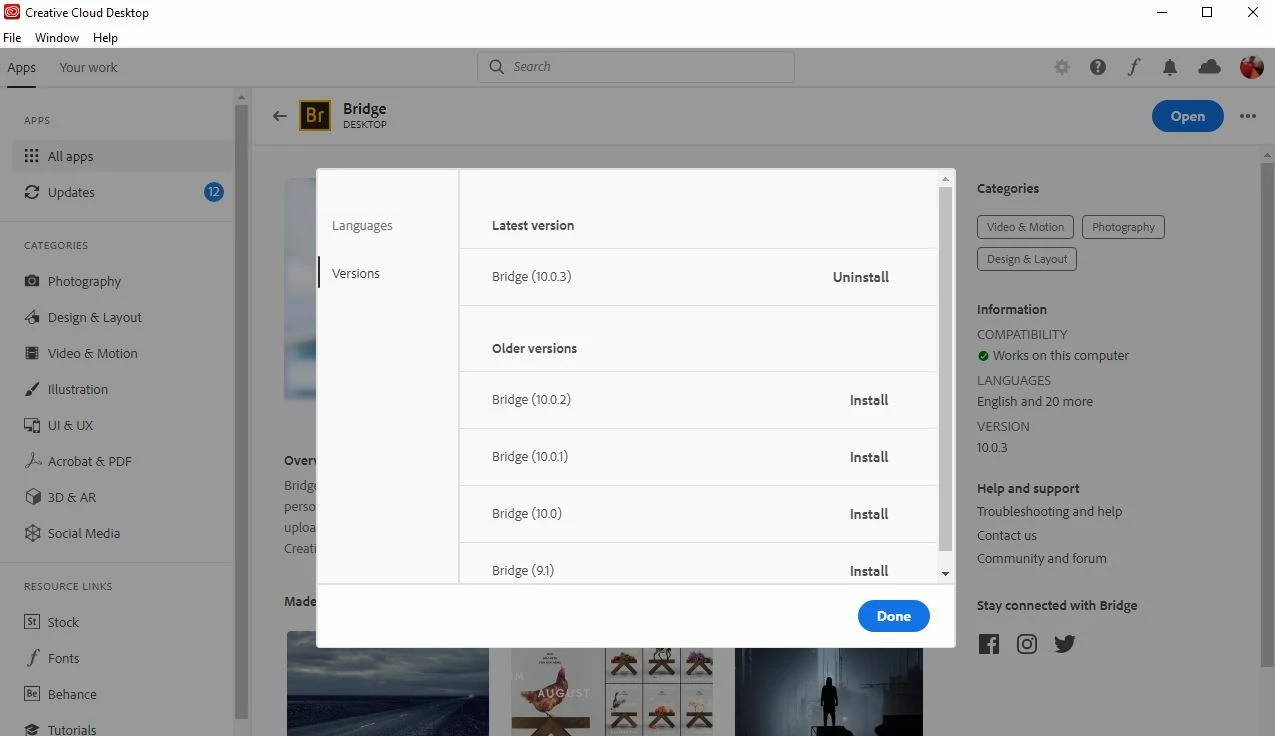Click the 'Bridge (10.0.3)' version label
The image size is (1275, 736).
[531, 277]
